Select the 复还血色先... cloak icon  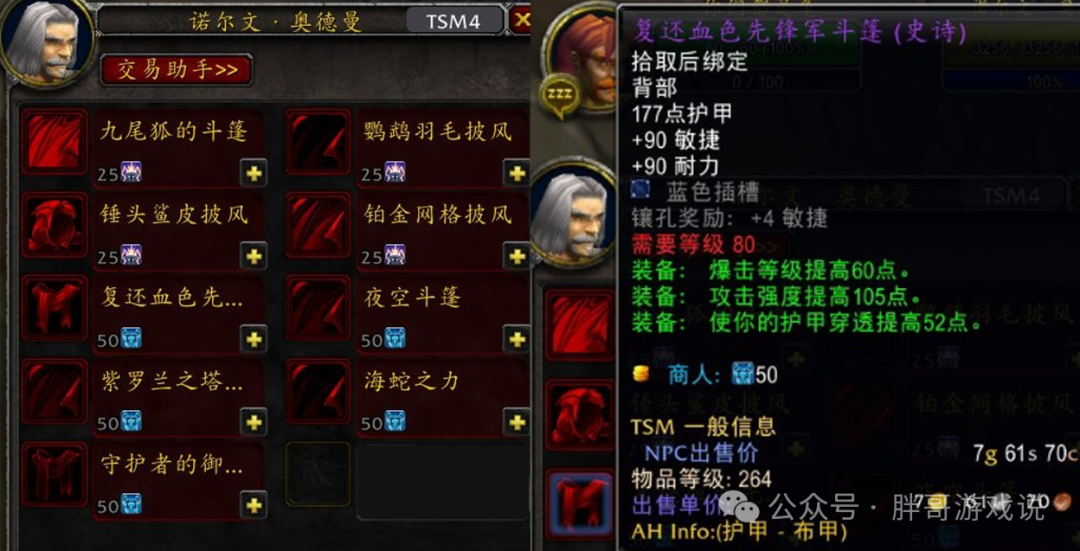(x=54, y=309)
